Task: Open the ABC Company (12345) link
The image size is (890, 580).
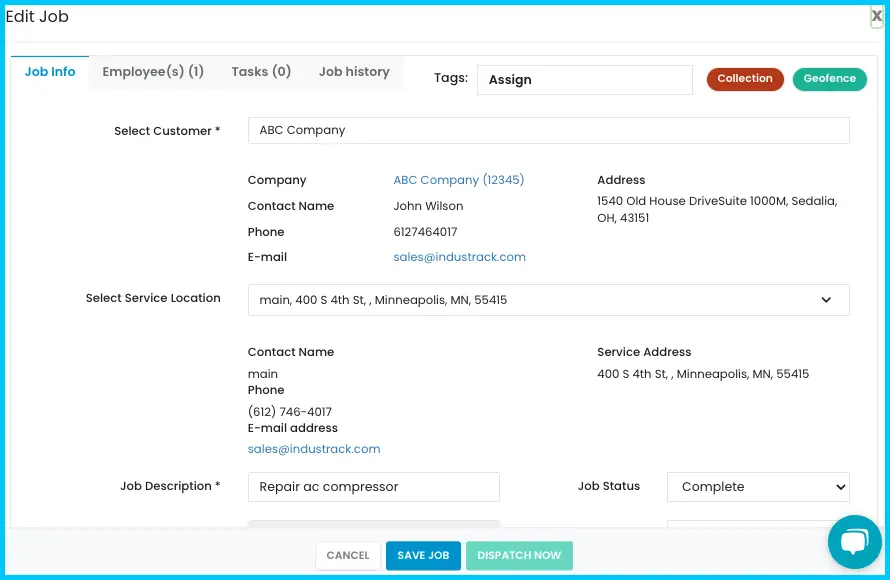Action: [x=459, y=180]
